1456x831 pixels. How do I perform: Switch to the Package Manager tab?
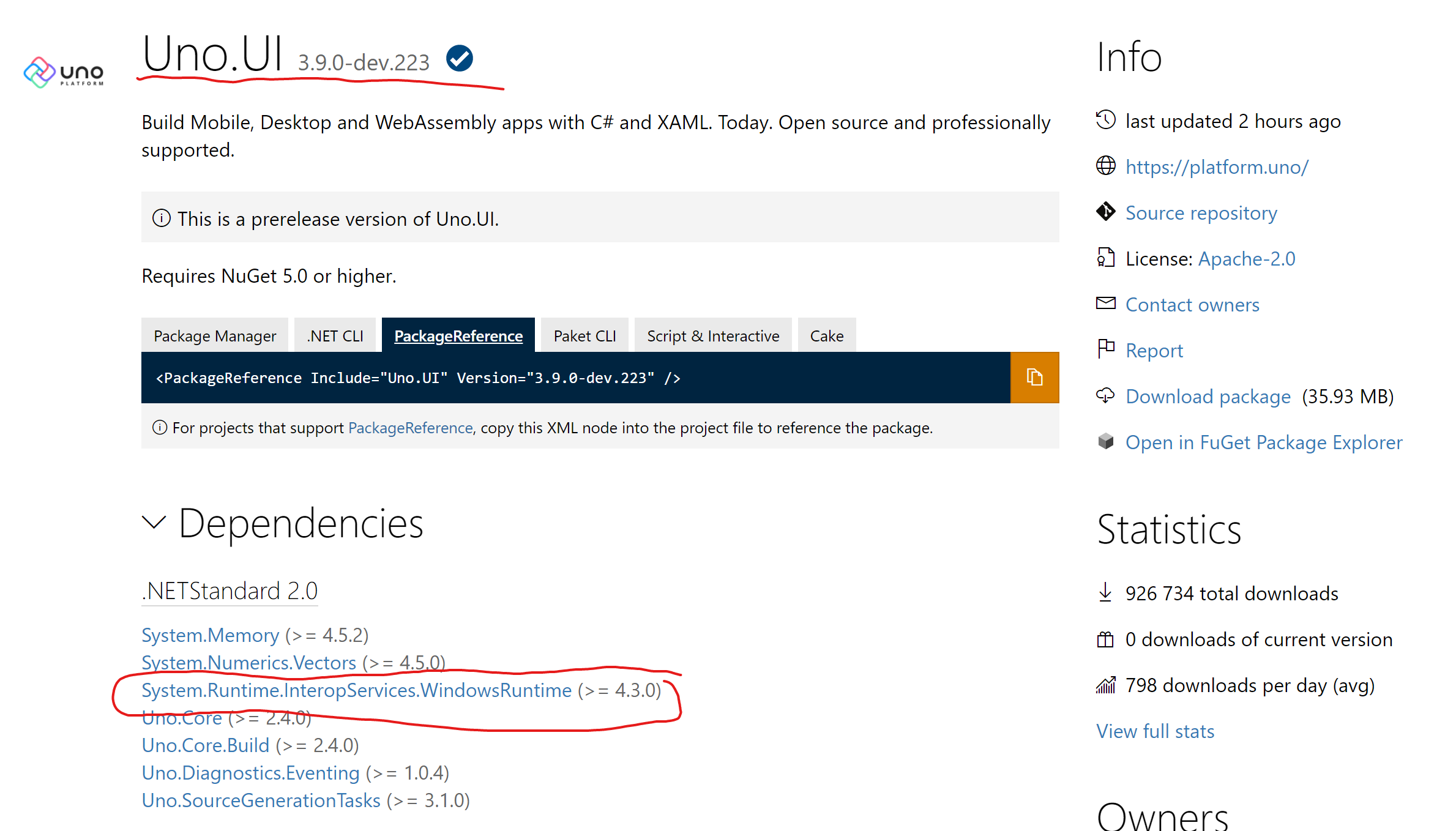coord(215,336)
